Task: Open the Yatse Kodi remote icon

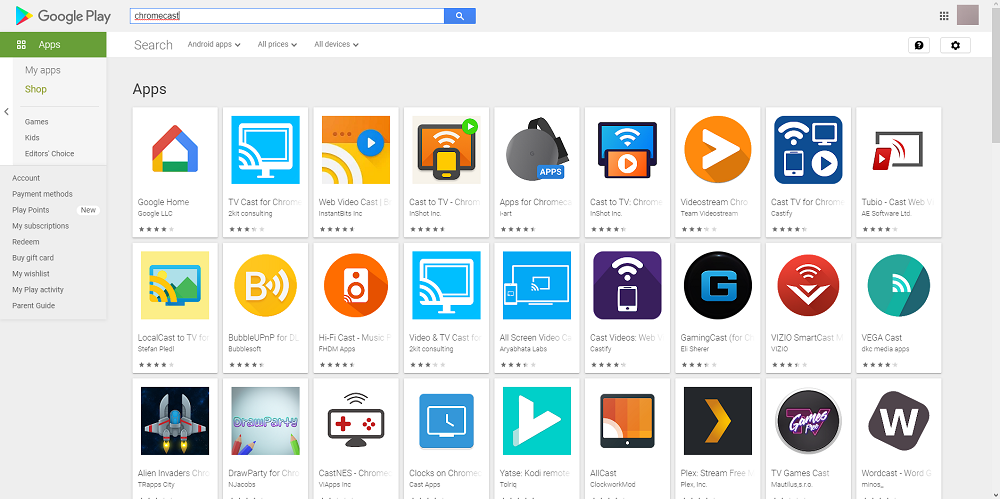Action: [x=537, y=421]
